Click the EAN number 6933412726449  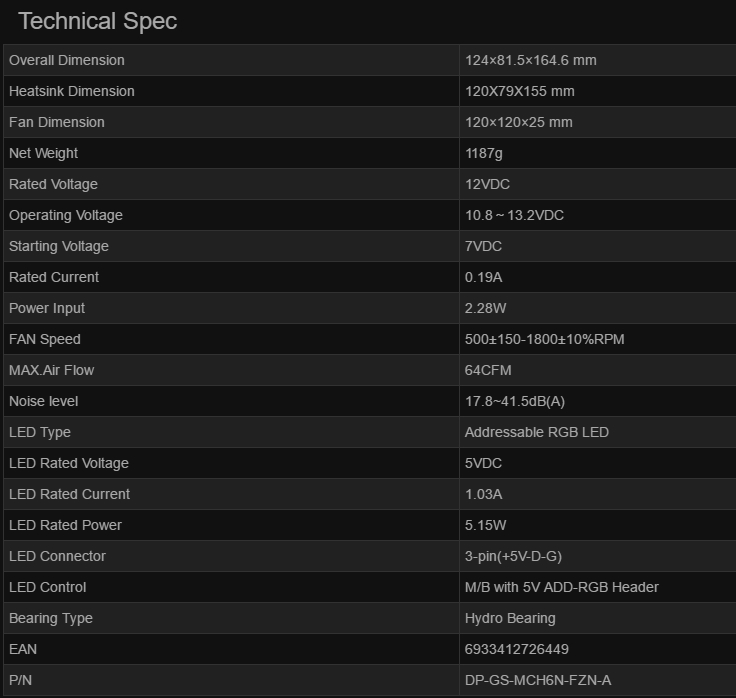point(516,649)
